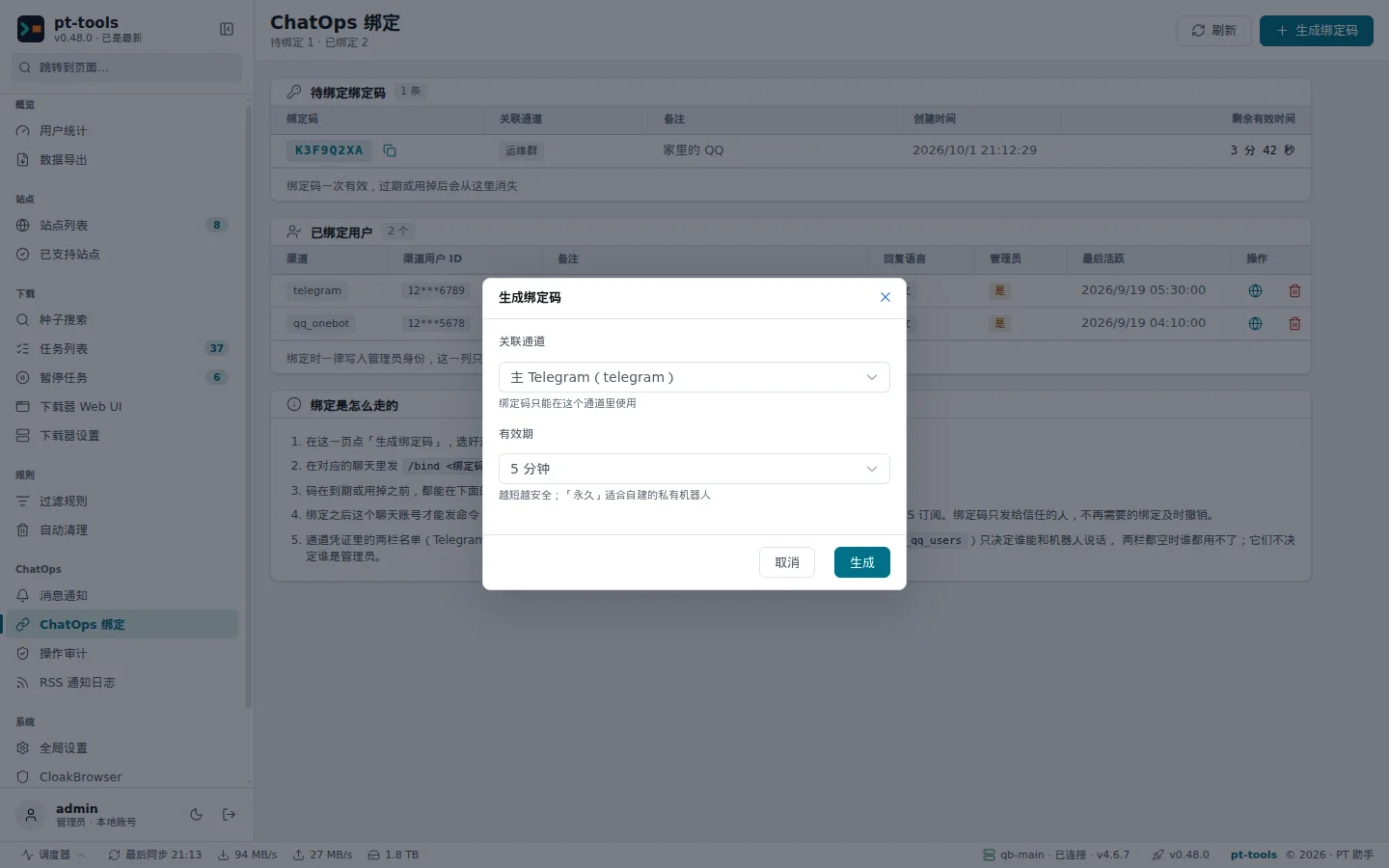Image resolution: width=1389 pixels, height=868 pixels.
Task: Click the globe icon in the telegram row
Action: 1255,290
